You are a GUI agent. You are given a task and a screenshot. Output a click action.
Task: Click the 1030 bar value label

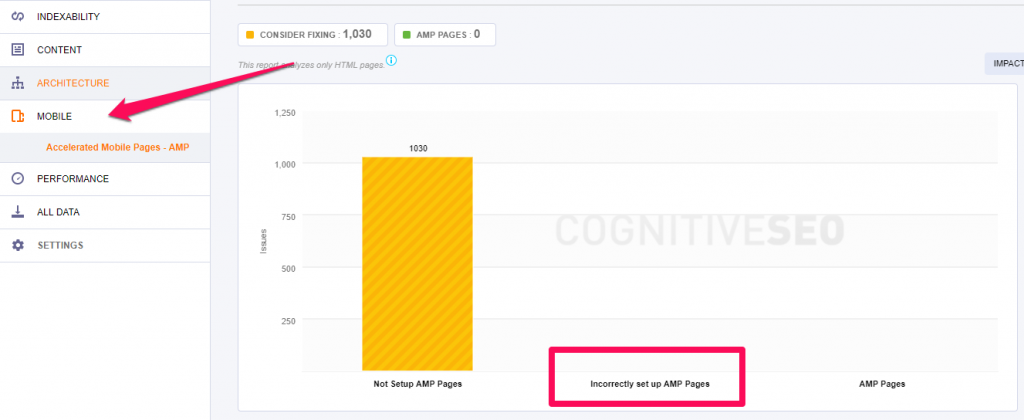(x=418, y=148)
